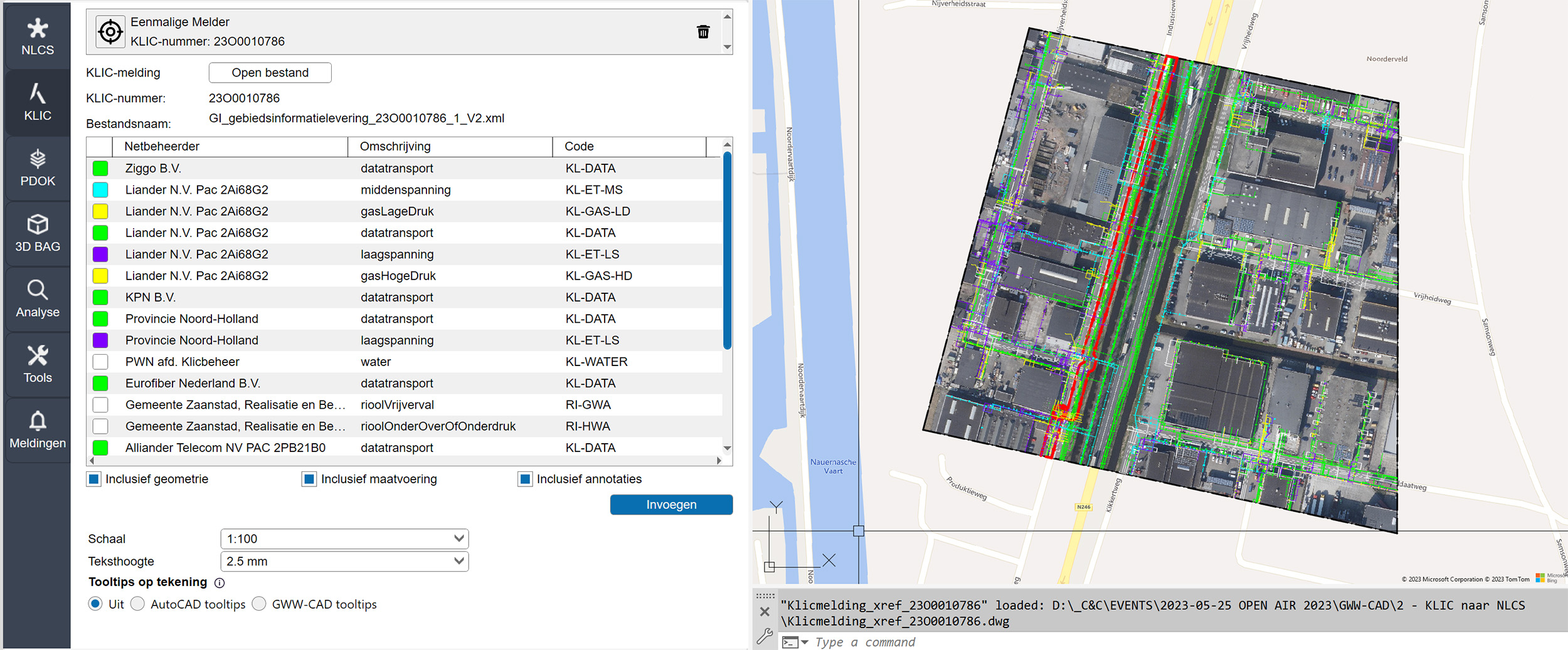Click the info icon next to Tooltips op tekening
The image size is (1568, 650).
point(220,583)
